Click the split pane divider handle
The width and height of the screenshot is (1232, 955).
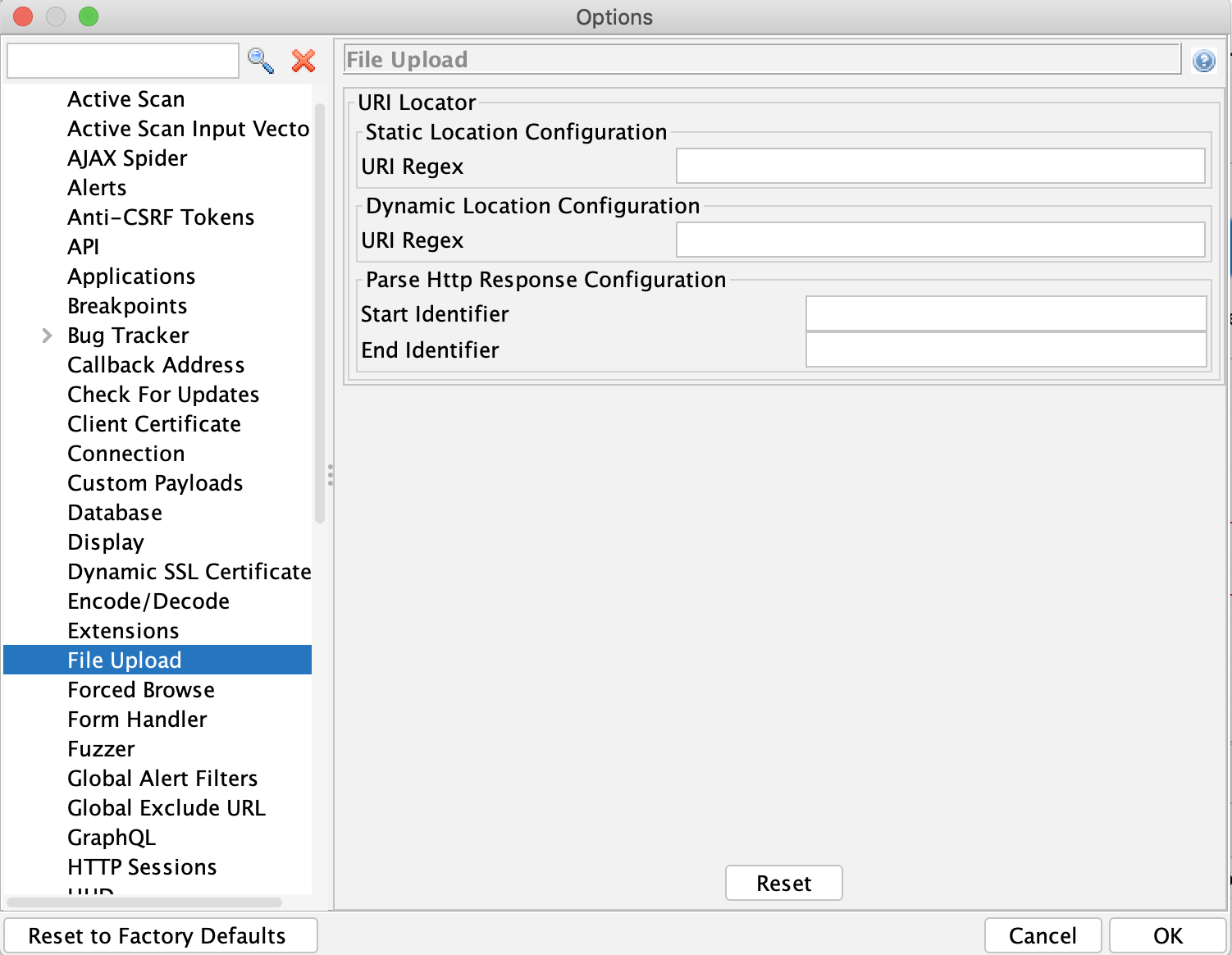point(330,474)
